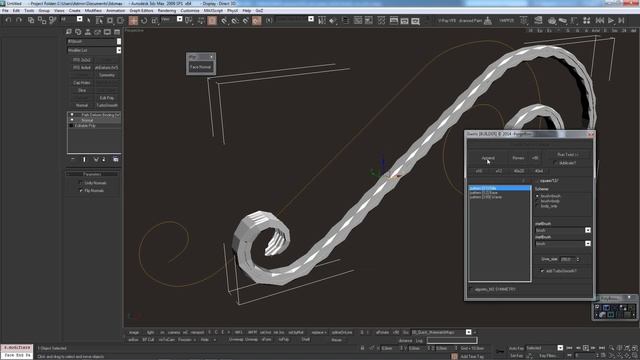Click the Pin Stack icon below modifier stack
The height and width of the screenshot is (360, 640).
pos(73,159)
